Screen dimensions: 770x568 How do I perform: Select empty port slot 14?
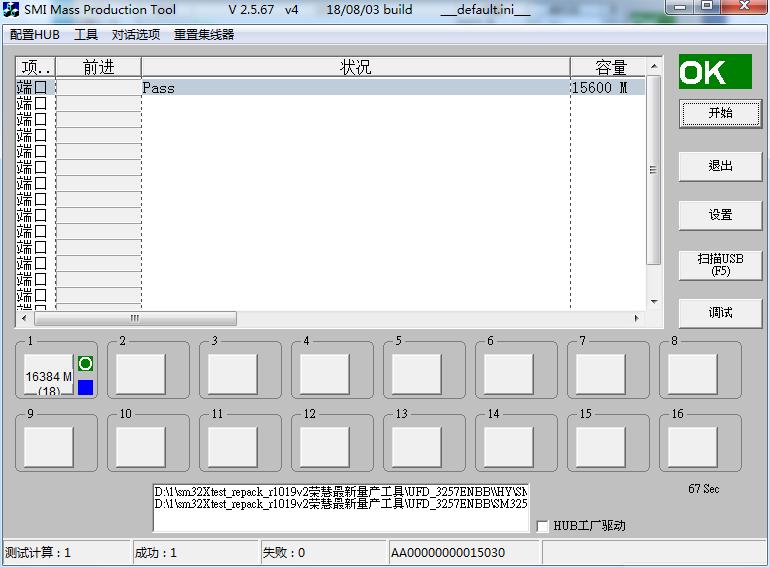508,447
